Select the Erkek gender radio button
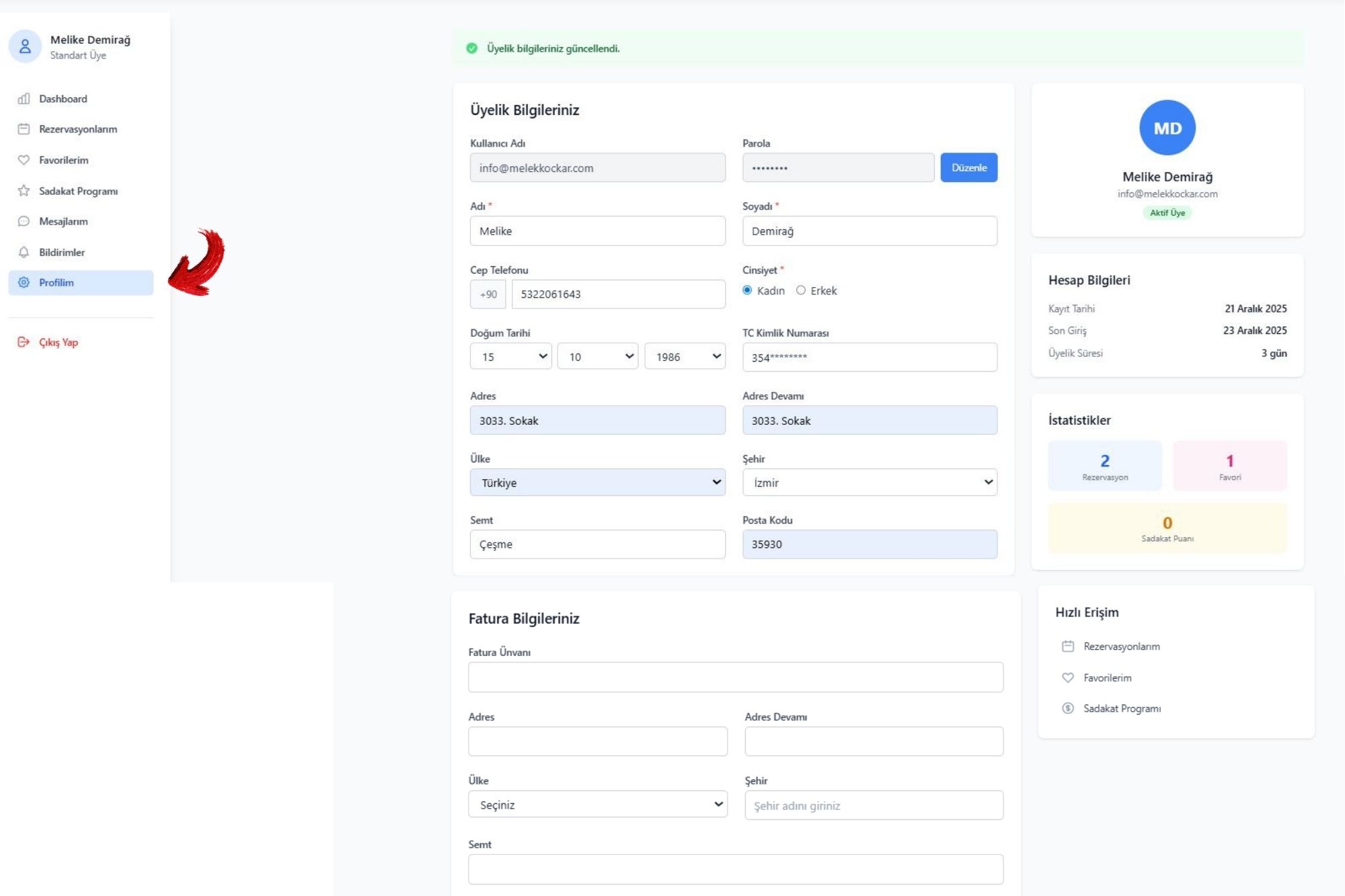Screen dimensions: 1345x896 [x=800, y=290]
